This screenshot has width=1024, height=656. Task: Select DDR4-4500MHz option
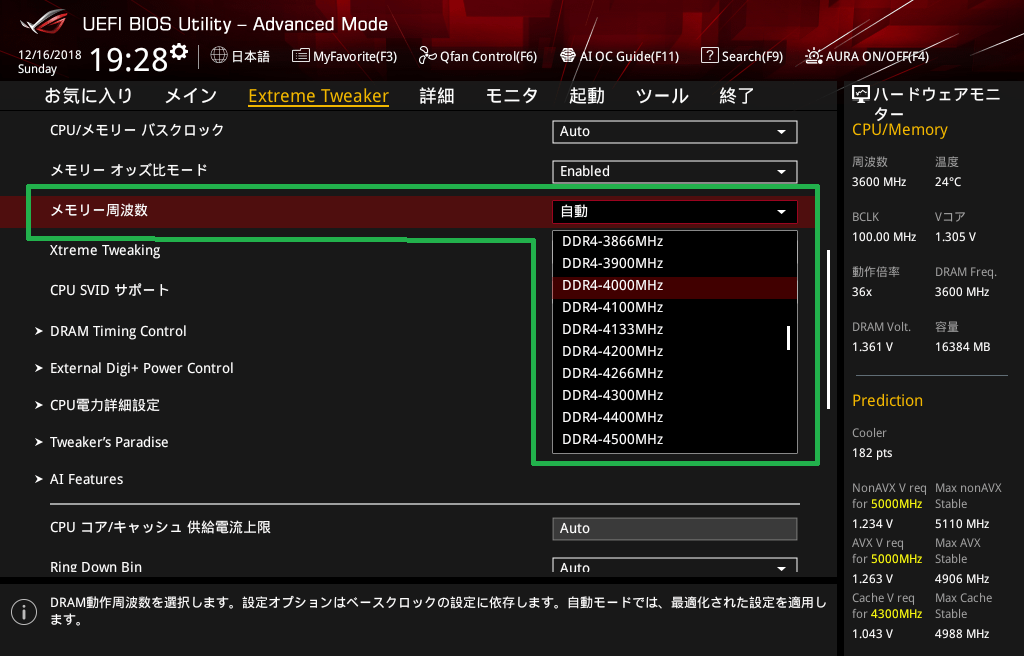(x=675, y=440)
